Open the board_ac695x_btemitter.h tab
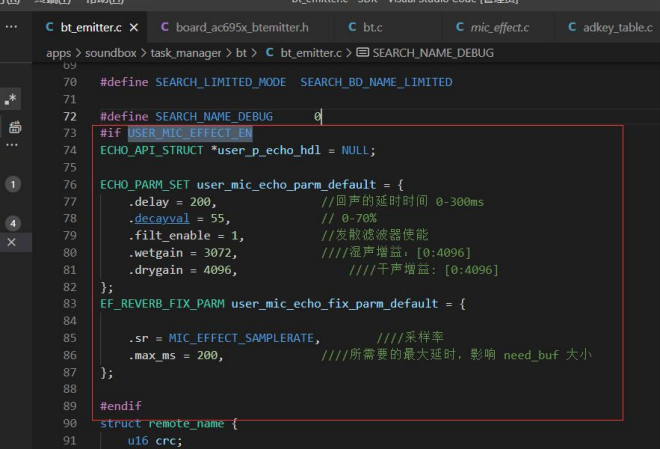 242,28
